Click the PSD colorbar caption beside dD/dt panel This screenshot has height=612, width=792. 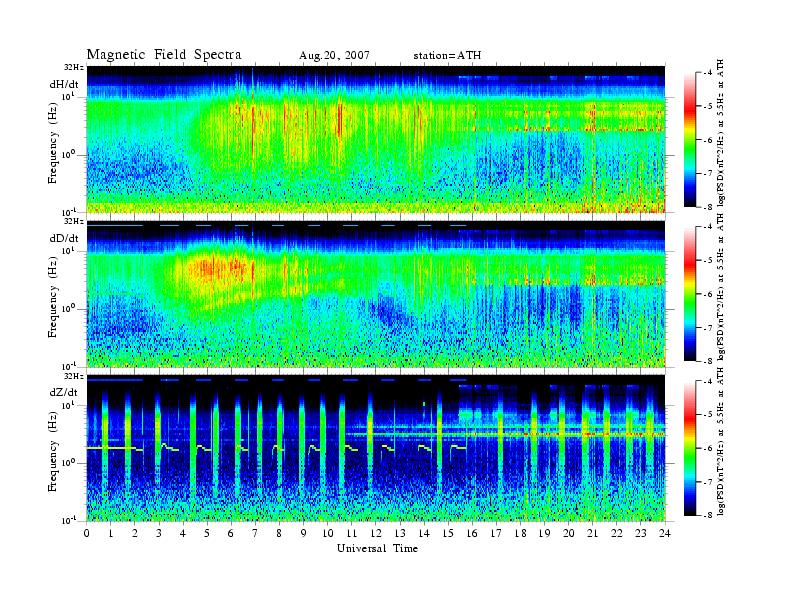click(720, 287)
